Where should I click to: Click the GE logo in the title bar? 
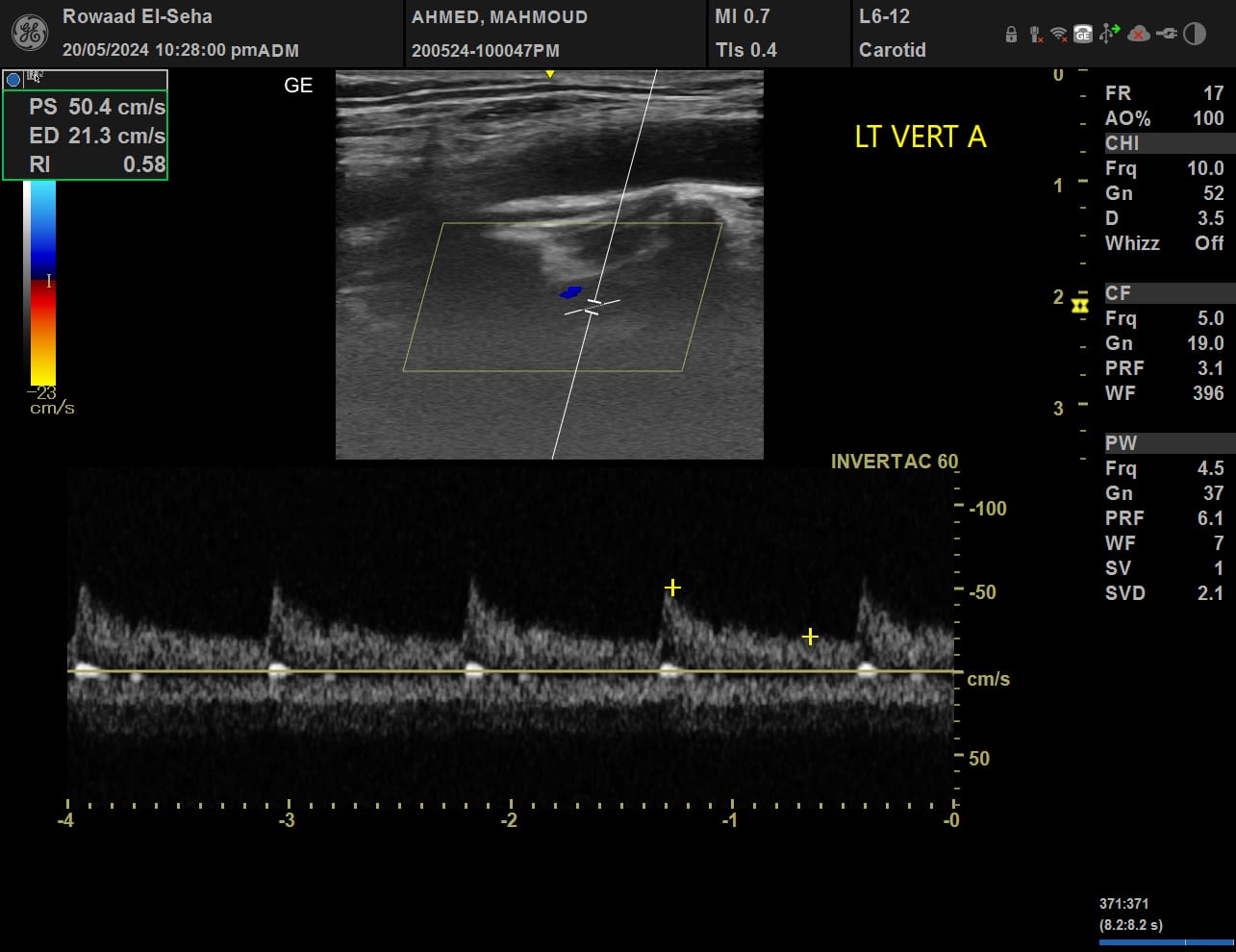point(29,34)
